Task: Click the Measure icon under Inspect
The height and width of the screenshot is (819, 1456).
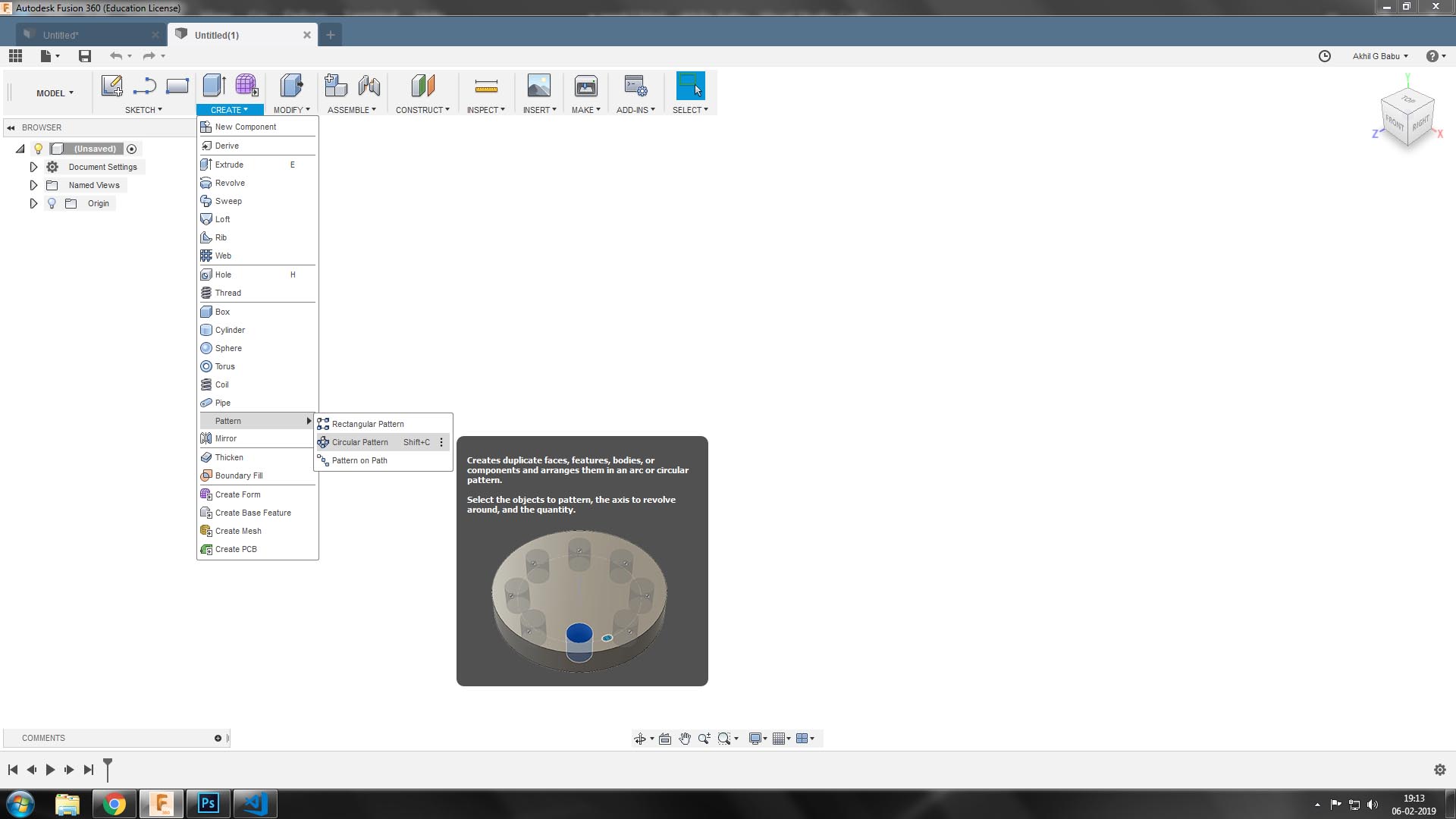Action: click(485, 86)
